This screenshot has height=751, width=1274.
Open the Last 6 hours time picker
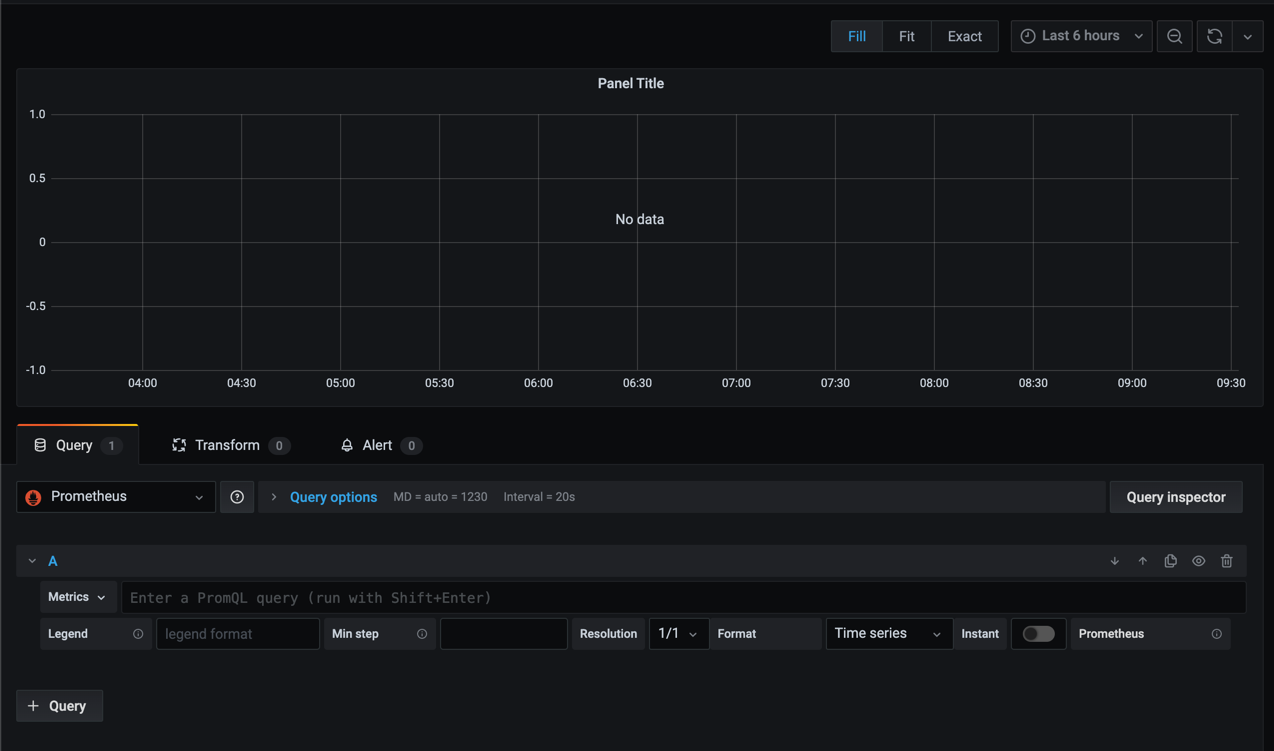click(x=1081, y=37)
